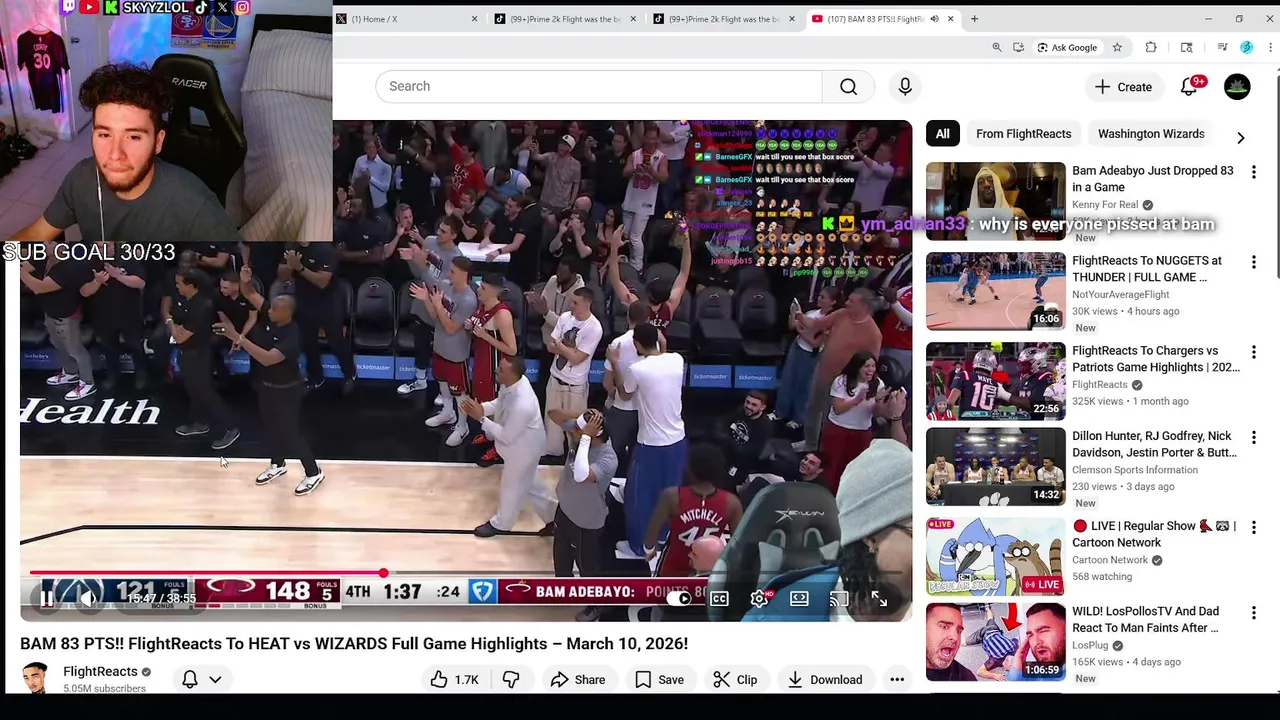Screen dimensions: 1280x720
Task: Dislike the video with the thumbs-down button
Action: pyautogui.click(x=511, y=680)
